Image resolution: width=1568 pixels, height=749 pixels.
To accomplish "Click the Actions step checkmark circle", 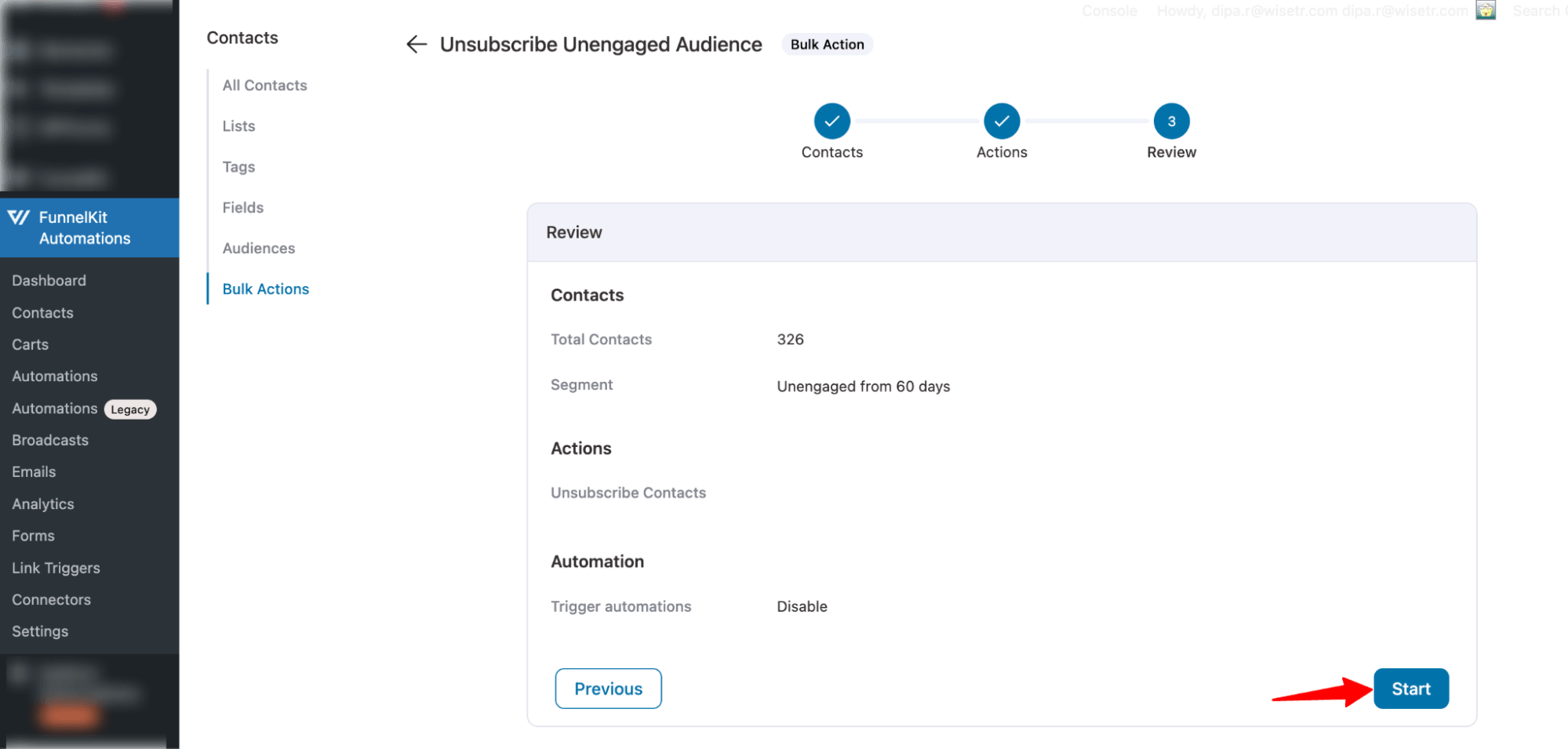I will pos(1001,121).
